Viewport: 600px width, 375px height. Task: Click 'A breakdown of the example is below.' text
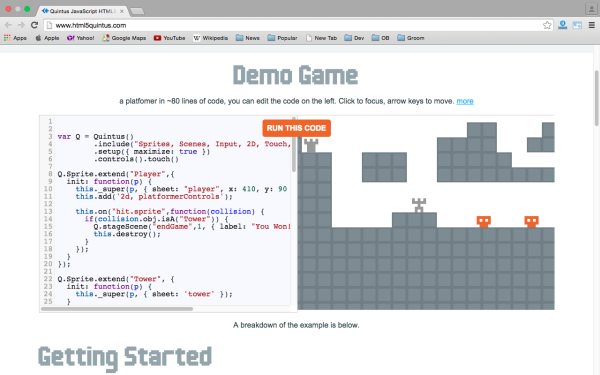296,325
